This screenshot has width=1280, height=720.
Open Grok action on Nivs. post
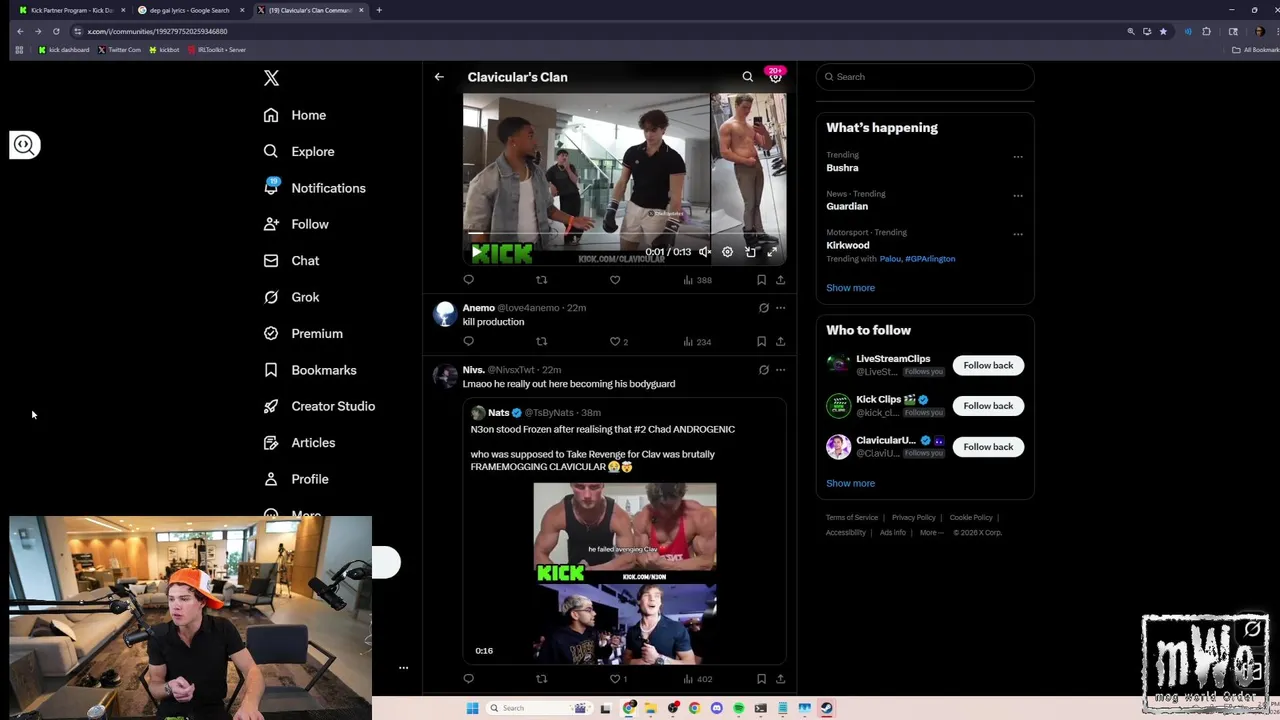(763, 370)
